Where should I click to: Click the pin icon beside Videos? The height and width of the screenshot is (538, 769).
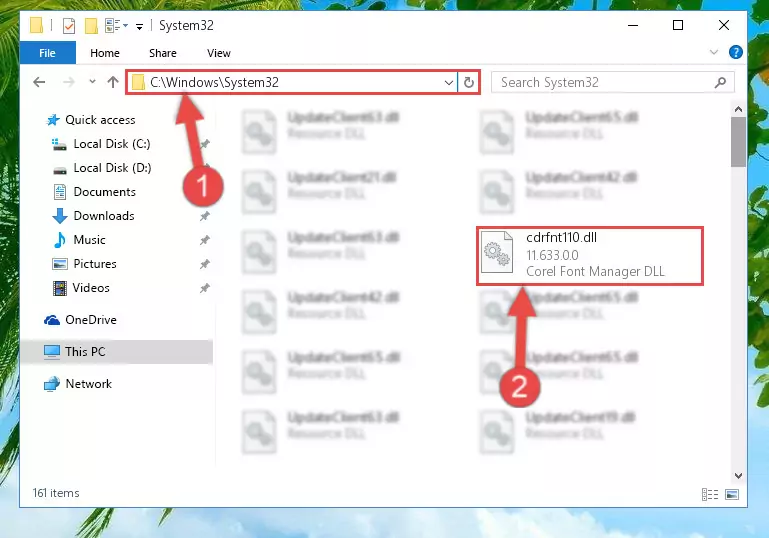tap(205, 288)
